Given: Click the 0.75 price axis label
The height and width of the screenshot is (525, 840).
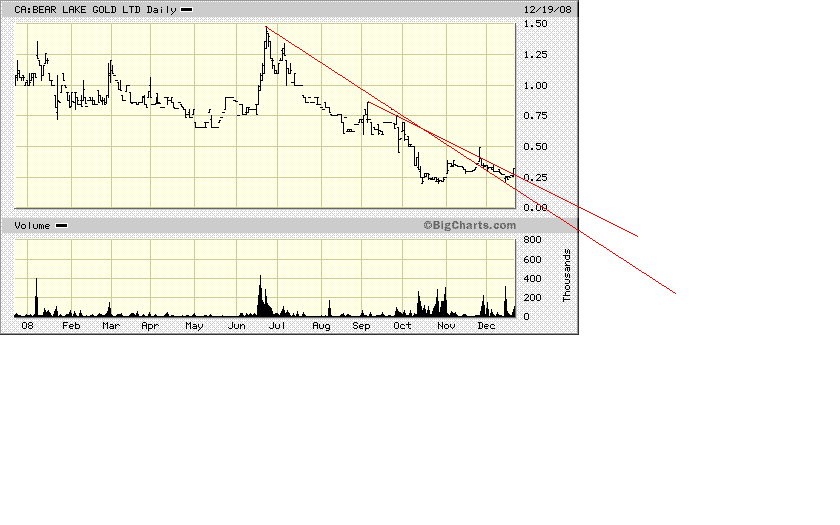Looking at the screenshot, I should 535,116.
